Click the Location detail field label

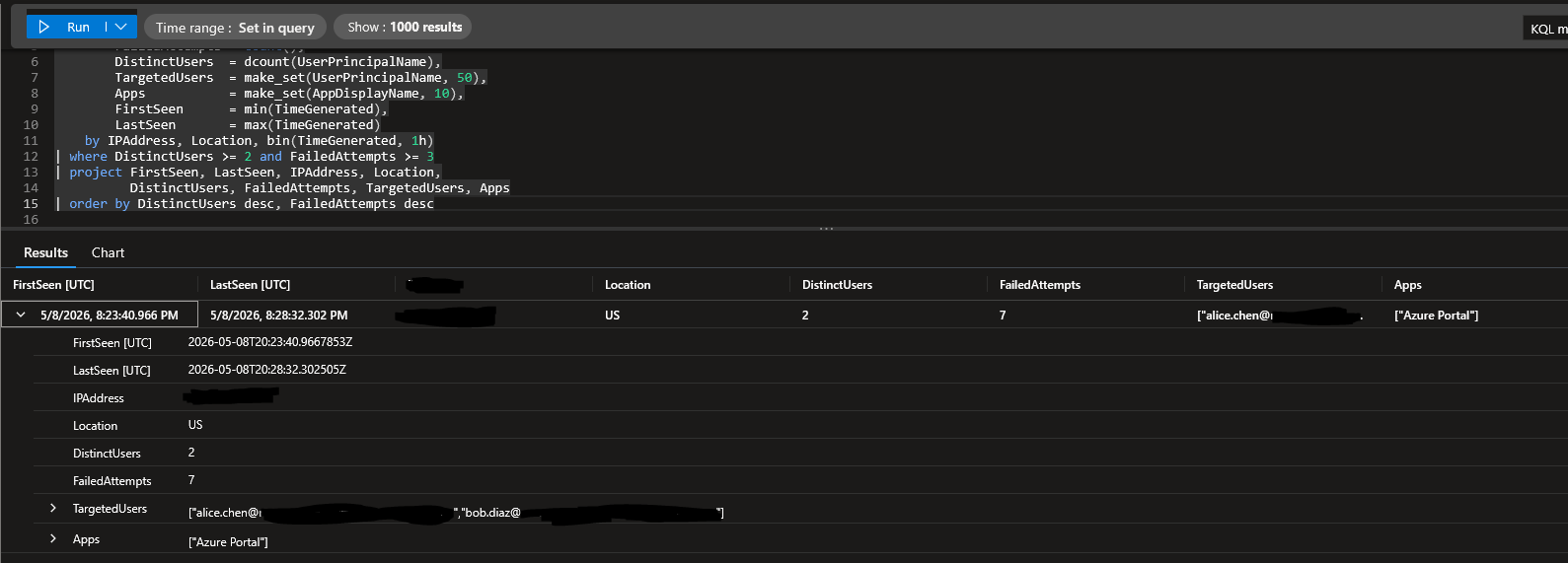95,426
